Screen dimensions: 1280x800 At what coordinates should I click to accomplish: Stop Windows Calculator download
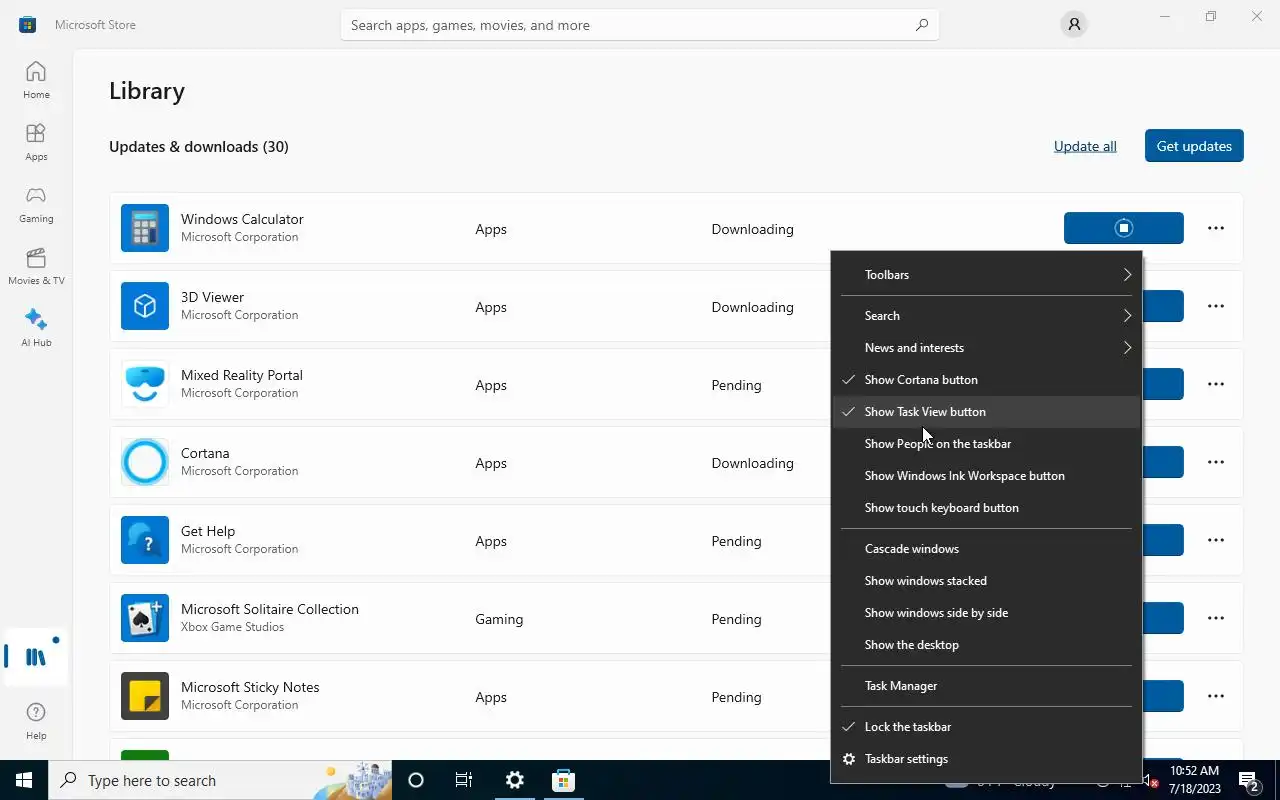point(1124,228)
